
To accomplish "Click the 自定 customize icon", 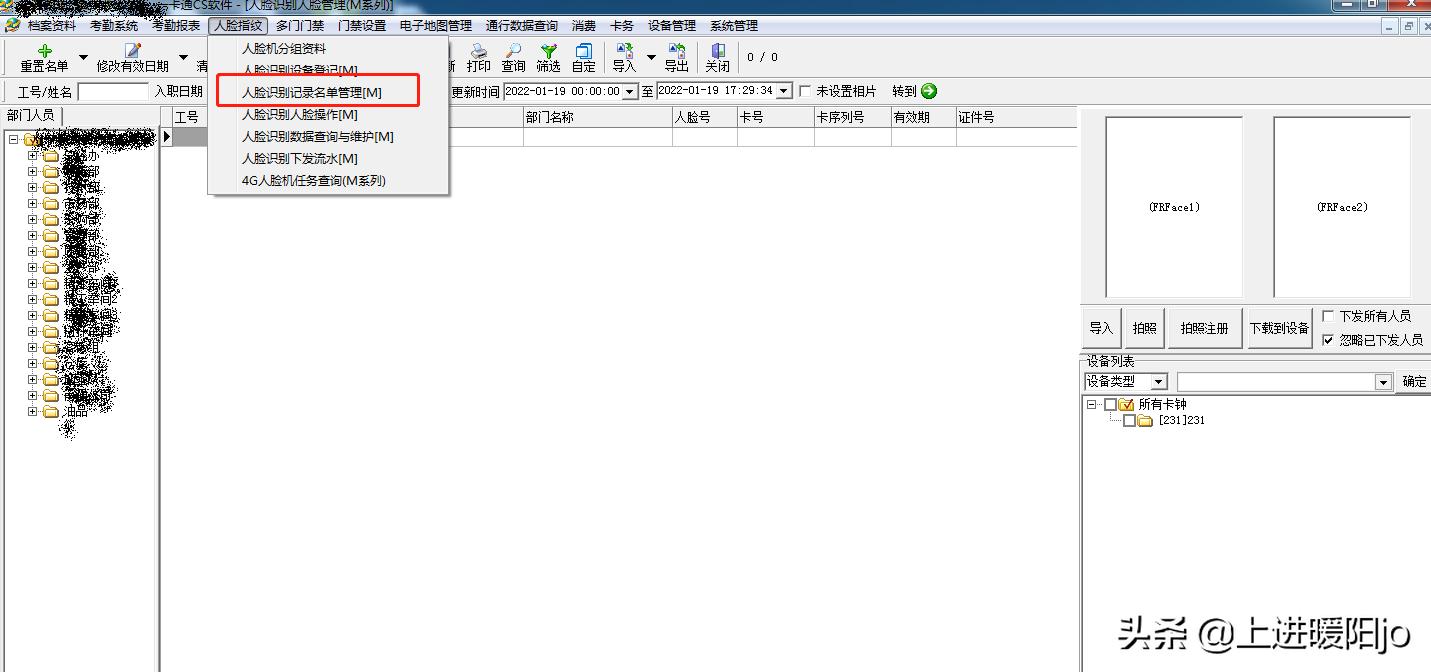I will (x=584, y=51).
